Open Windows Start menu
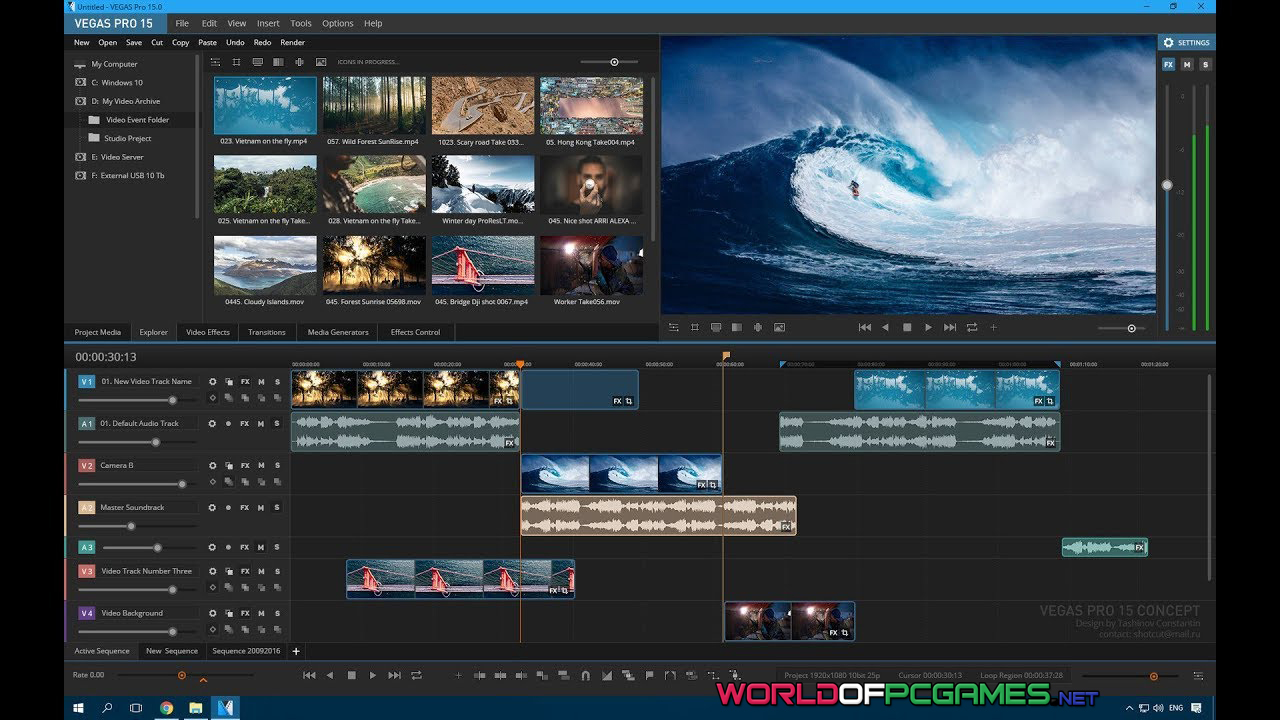The image size is (1280, 720). coord(78,708)
